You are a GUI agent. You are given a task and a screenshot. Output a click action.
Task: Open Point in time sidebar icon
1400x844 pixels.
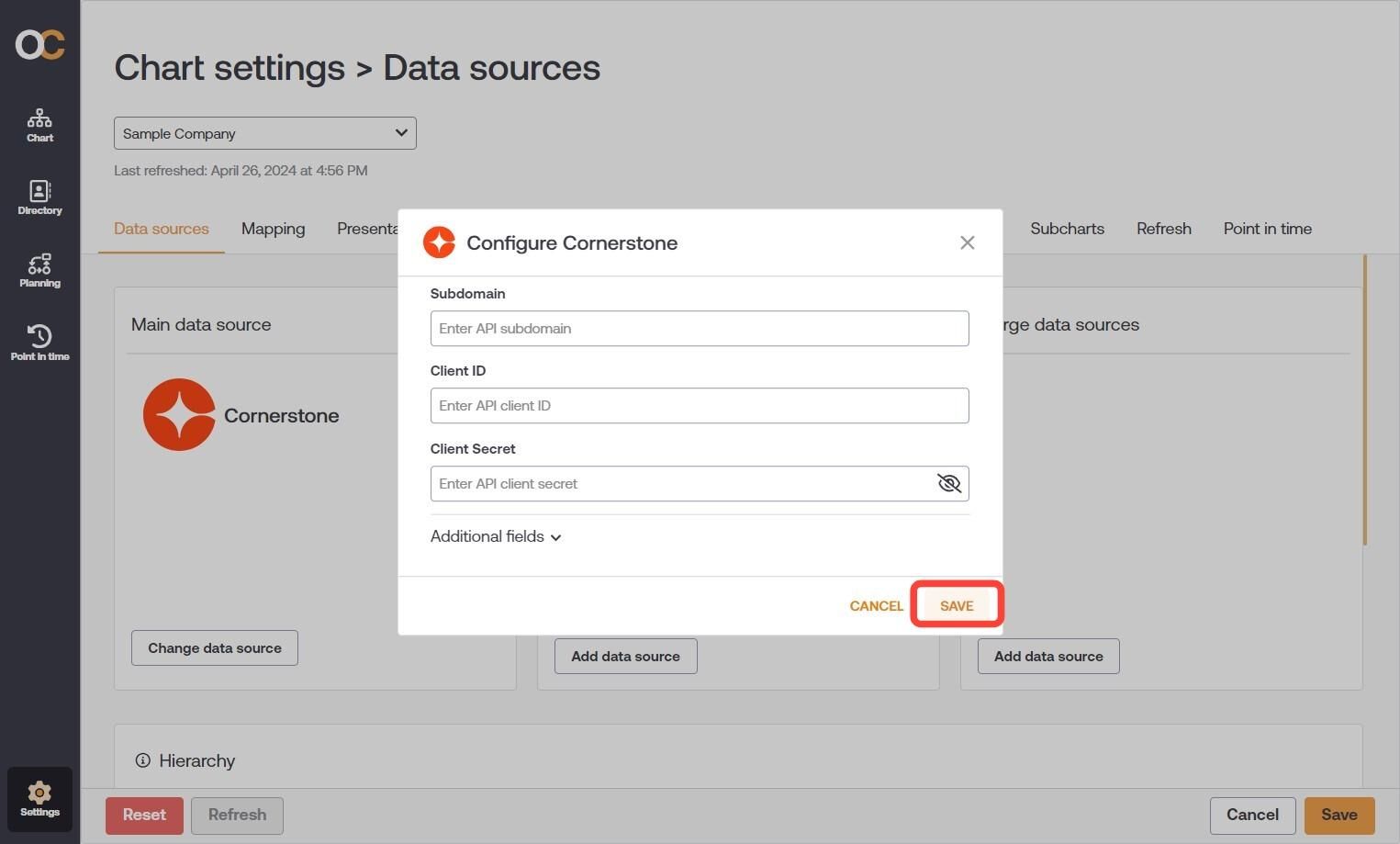tap(39, 343)
